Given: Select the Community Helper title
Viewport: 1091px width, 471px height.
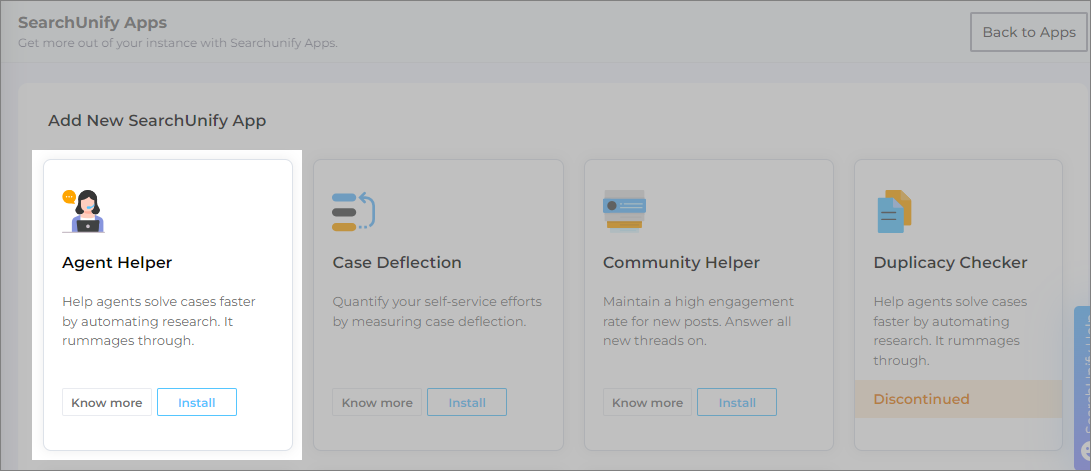Looking at the screenshot, I should 681,263.
